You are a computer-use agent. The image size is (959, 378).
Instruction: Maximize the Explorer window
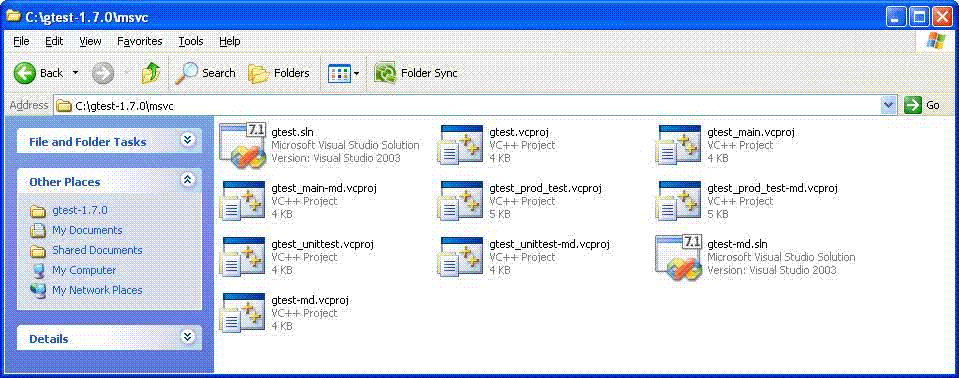click(919, 17)
